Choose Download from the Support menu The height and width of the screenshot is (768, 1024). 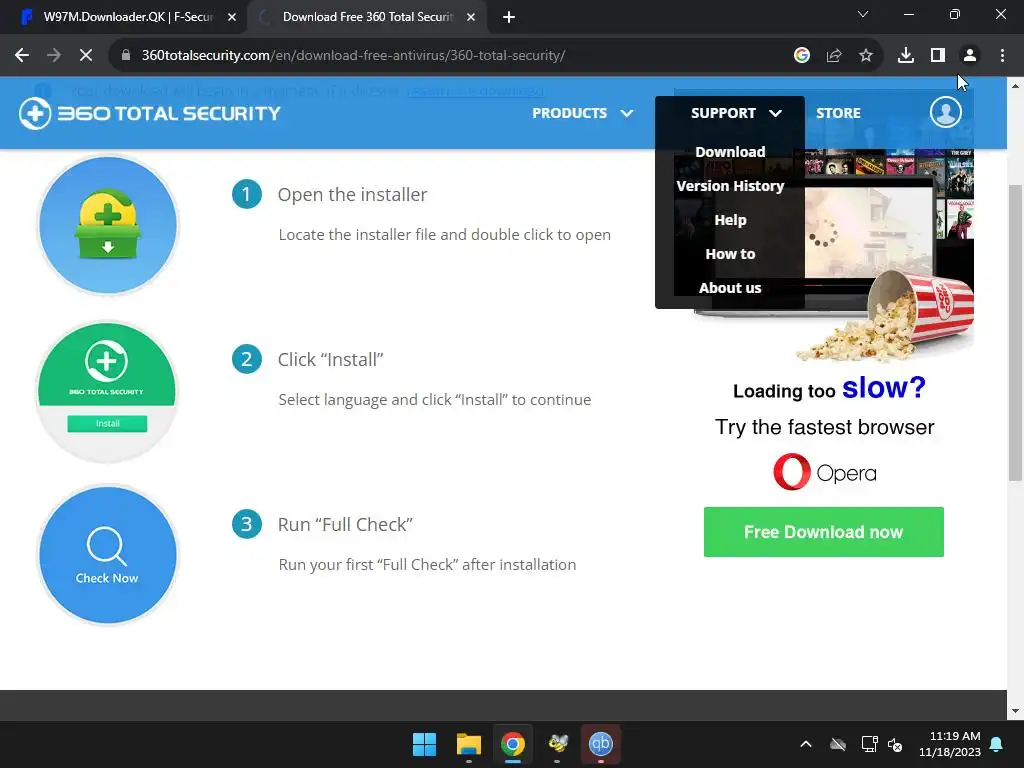(x=730, y=152)
